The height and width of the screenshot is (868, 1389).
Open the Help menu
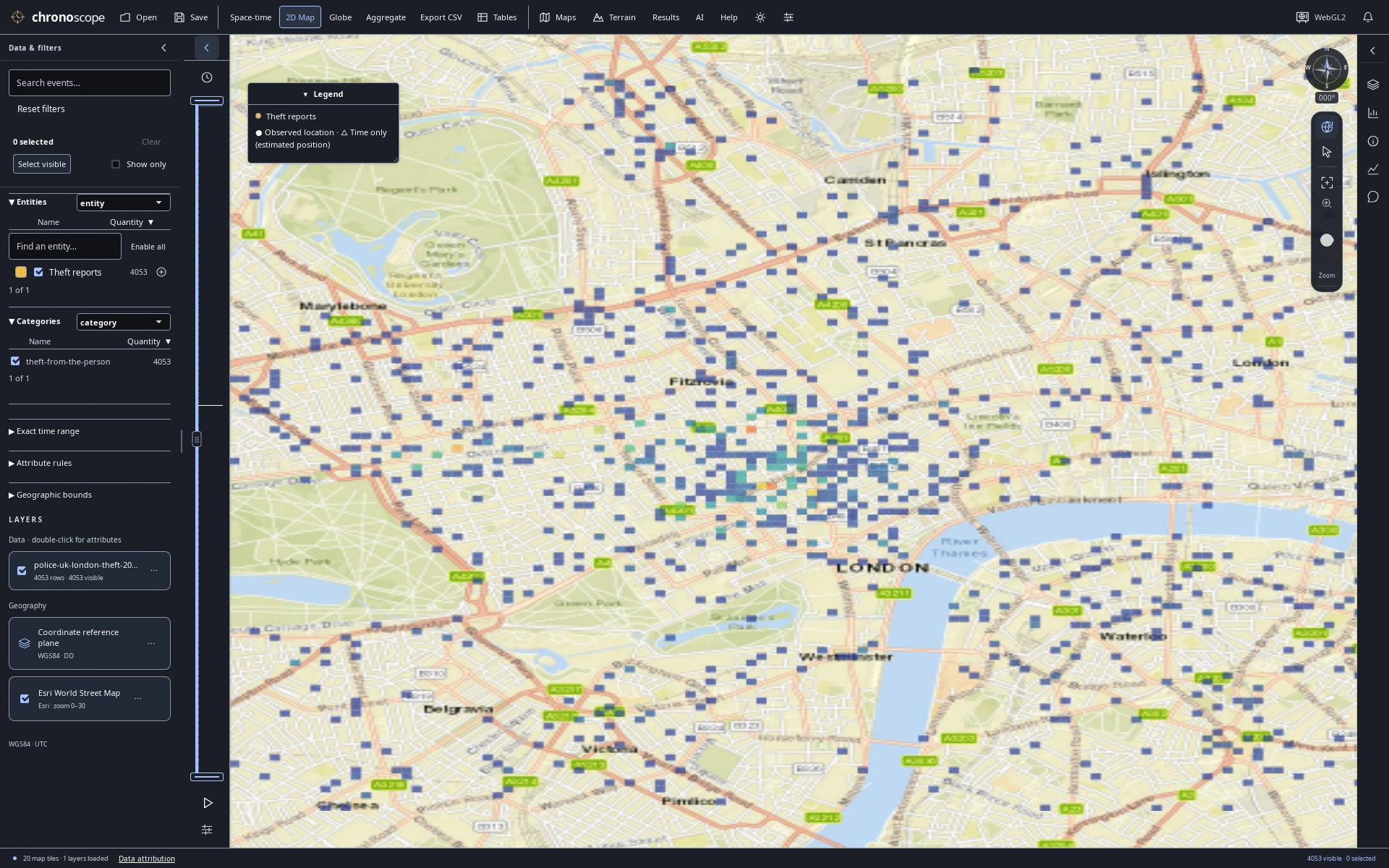pos(729,17)
